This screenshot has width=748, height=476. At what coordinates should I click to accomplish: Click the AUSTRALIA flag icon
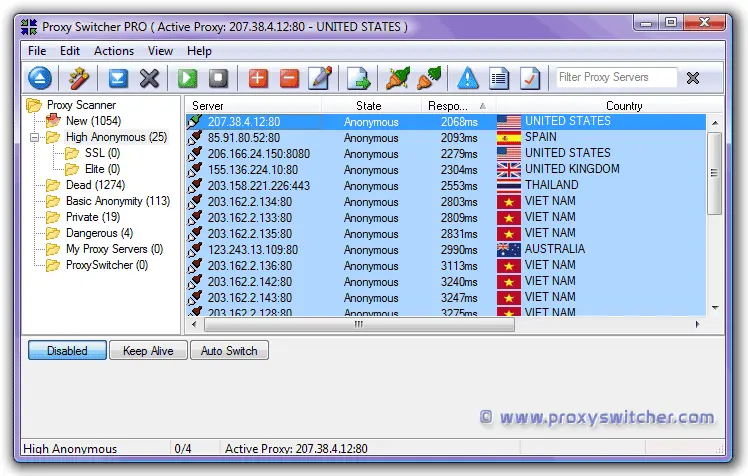click(509, 249)
